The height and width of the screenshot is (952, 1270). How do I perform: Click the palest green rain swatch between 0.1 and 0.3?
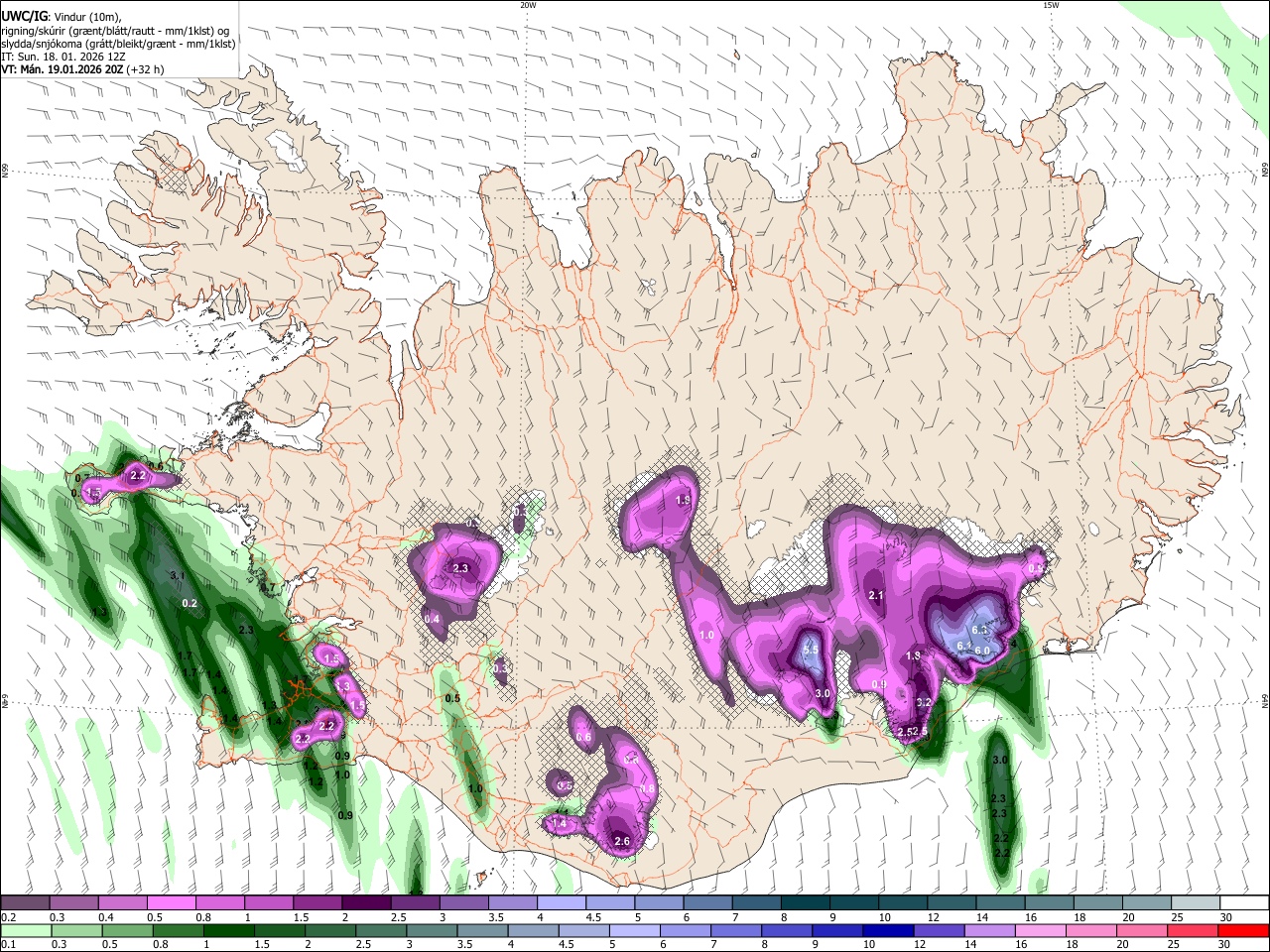[x=25, y=930]
